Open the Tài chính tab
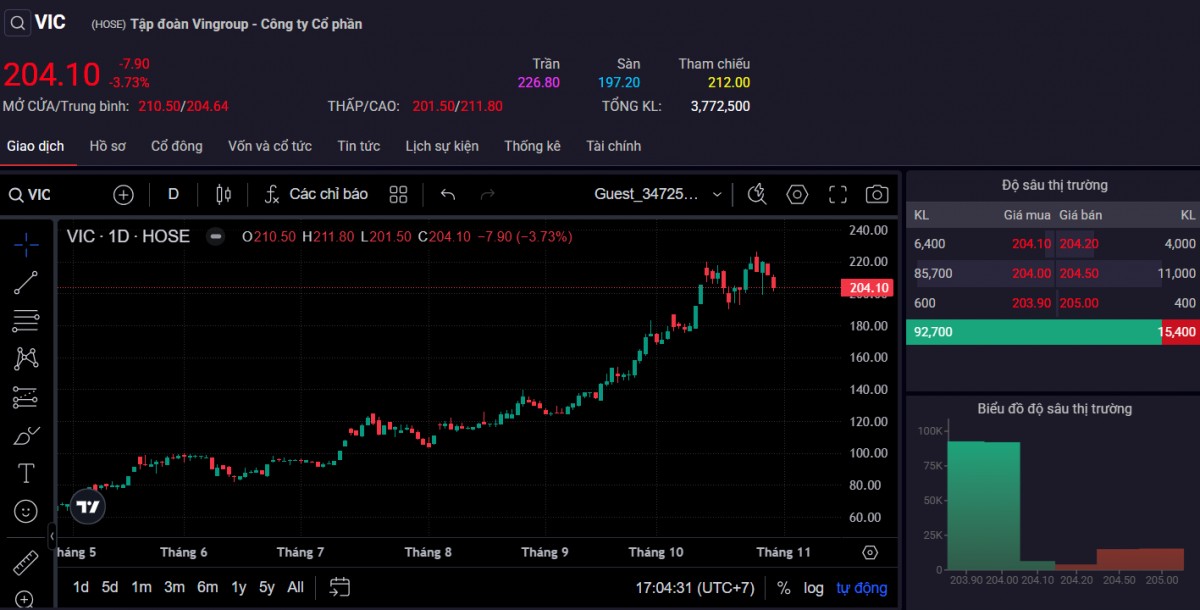Viewport: 1200px width, 610px height. coord(613,146)
